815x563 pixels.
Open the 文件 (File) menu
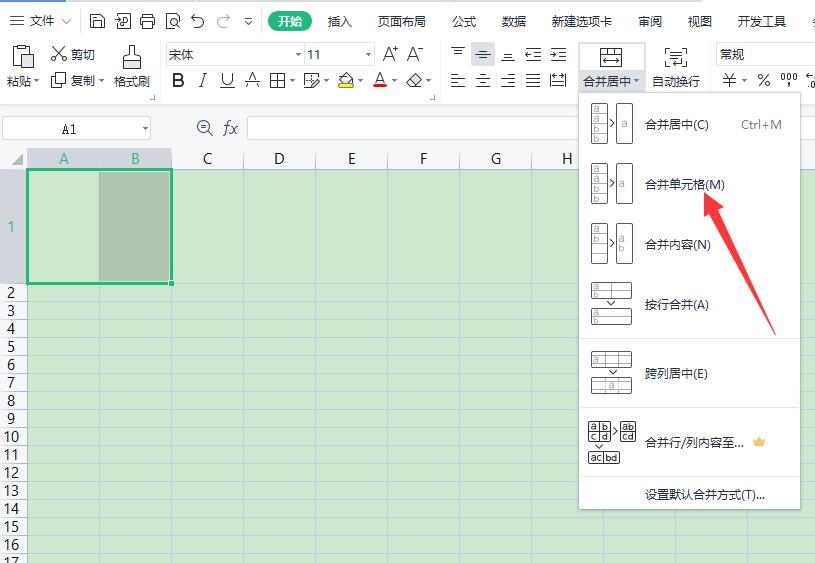pyautogui.click(x=40, y=21)
